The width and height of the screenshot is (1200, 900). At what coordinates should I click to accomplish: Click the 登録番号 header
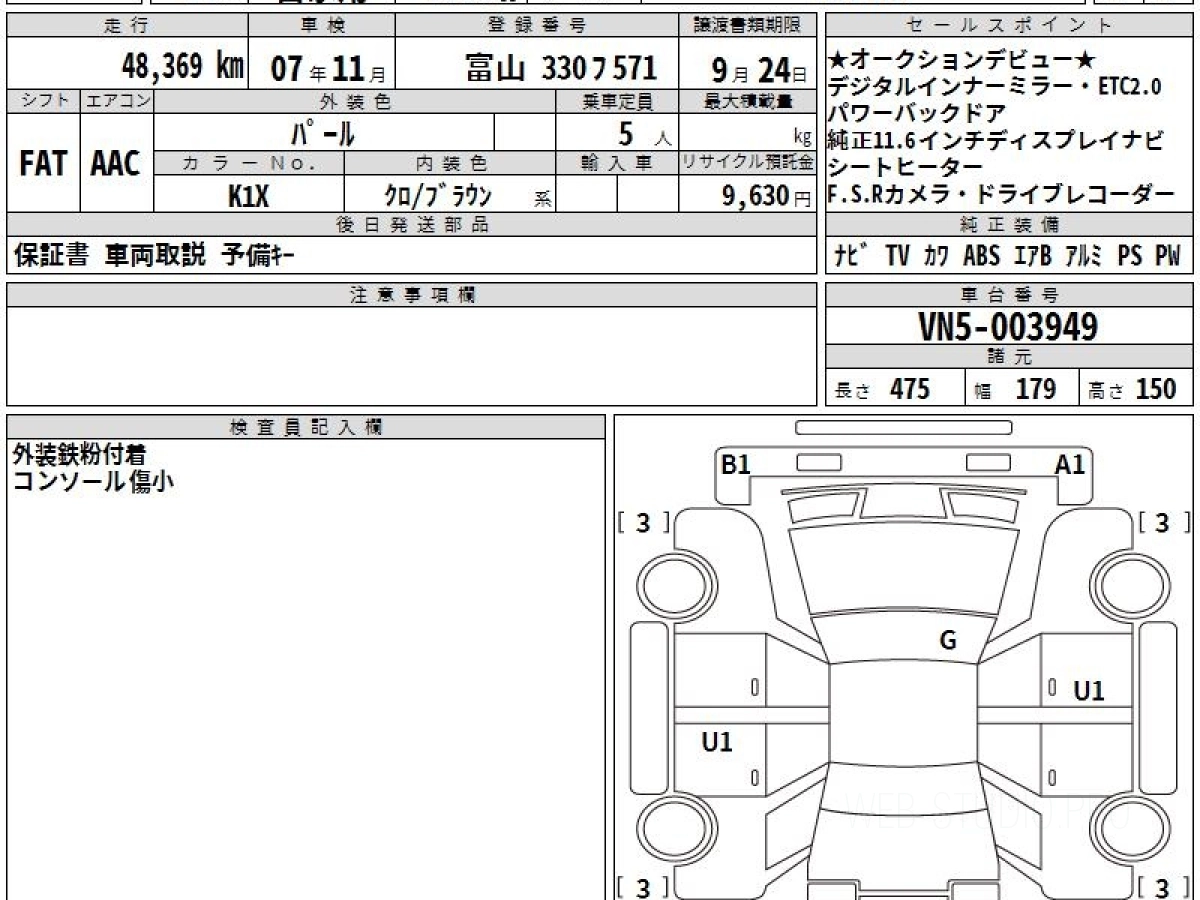[537, 26]
